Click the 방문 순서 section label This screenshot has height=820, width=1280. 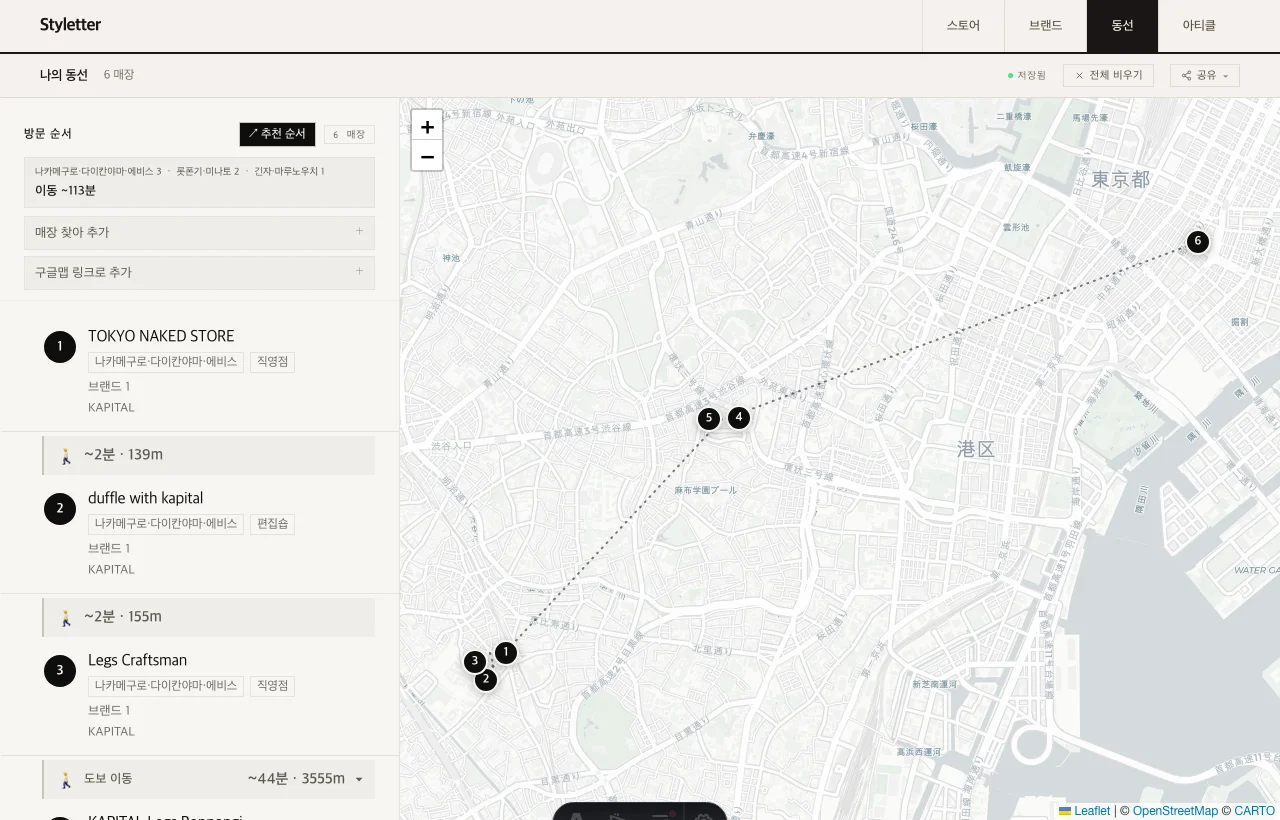coord(48,134)
